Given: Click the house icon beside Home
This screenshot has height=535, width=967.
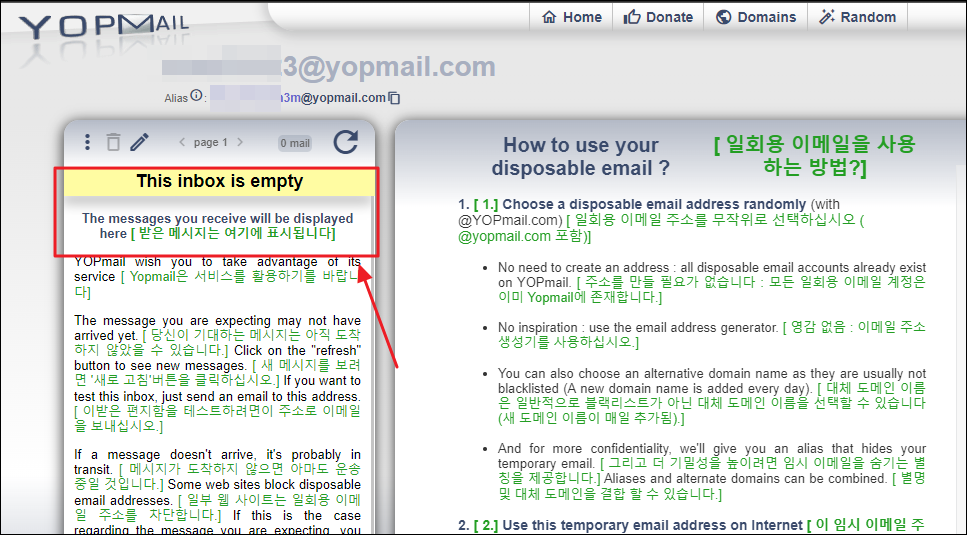Looking at the screenshot, I should 549,17.
